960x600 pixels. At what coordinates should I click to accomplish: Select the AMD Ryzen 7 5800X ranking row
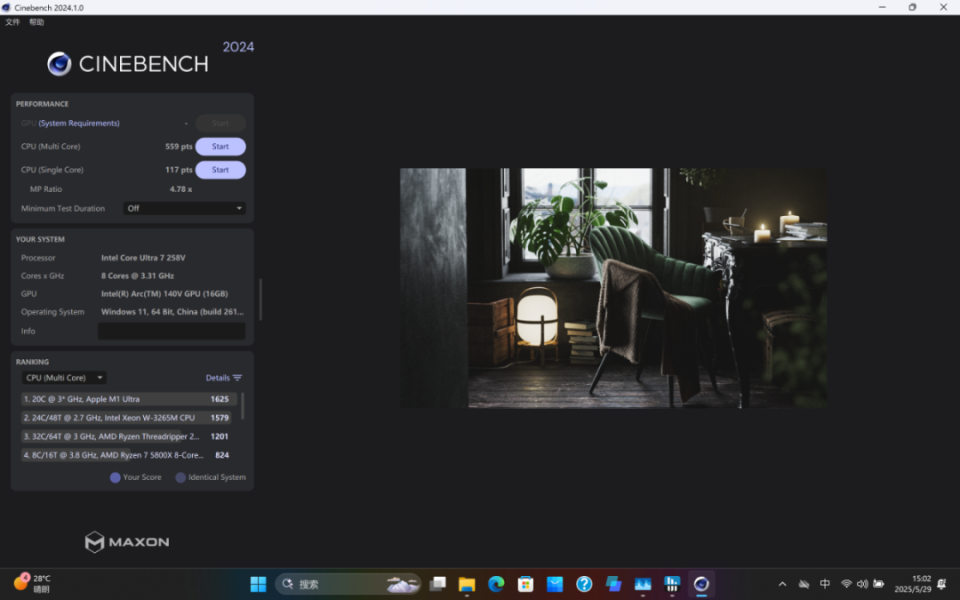point(126,455)
